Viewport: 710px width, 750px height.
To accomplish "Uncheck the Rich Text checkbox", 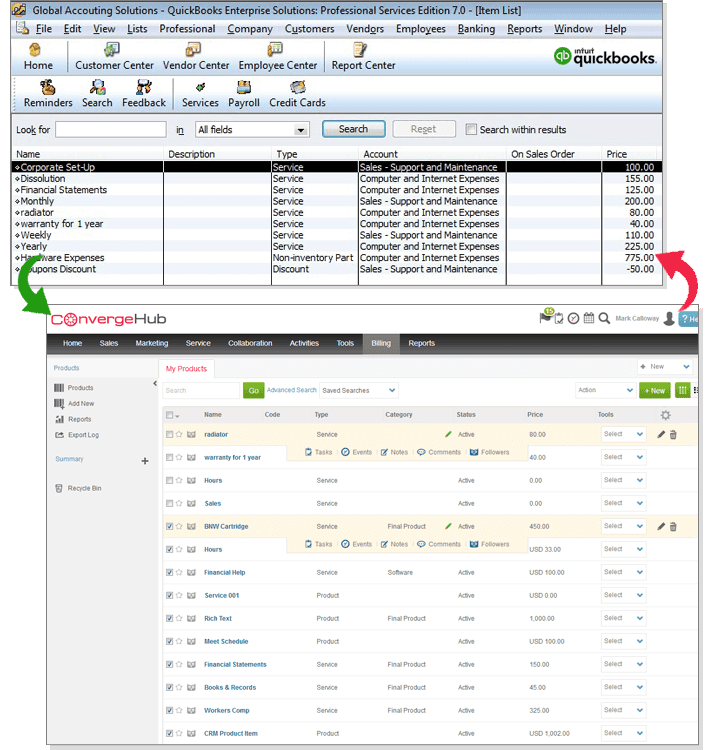I will point(169,618).
